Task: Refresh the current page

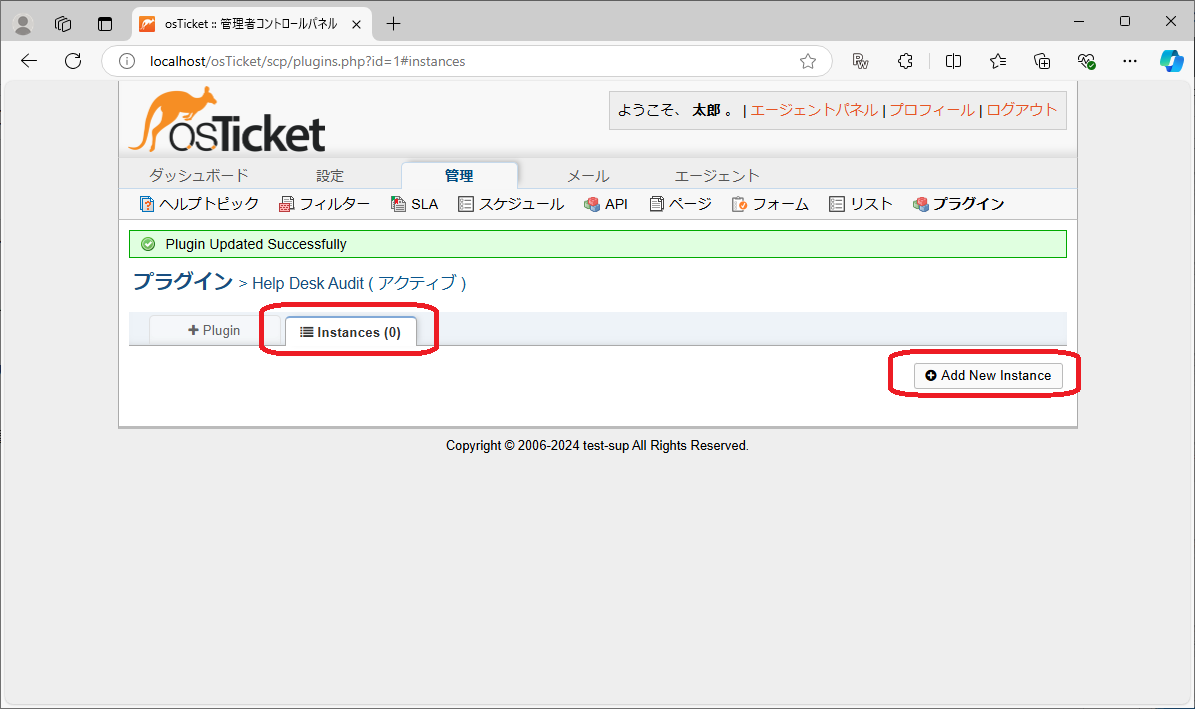Action: pyautogui.click(x=72, y=61)
